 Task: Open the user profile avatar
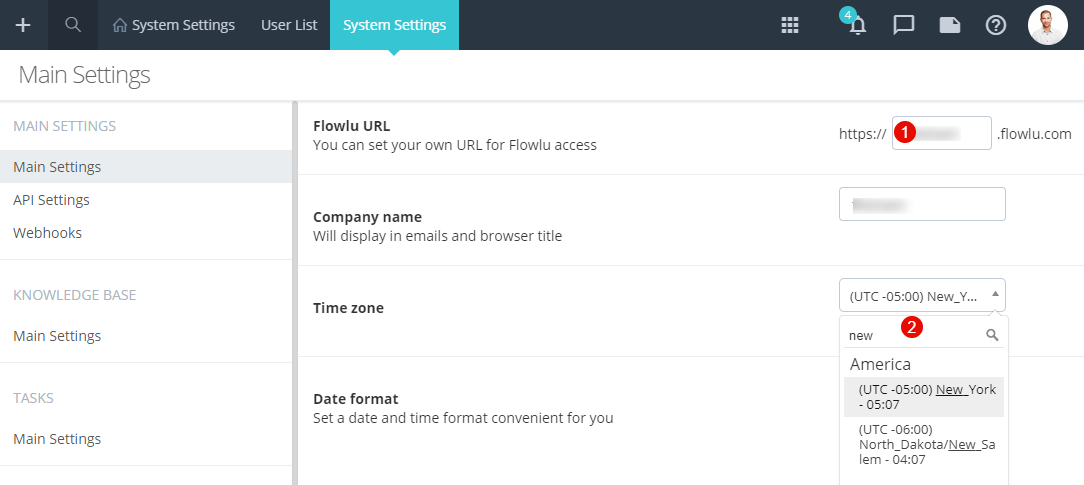1048,25
